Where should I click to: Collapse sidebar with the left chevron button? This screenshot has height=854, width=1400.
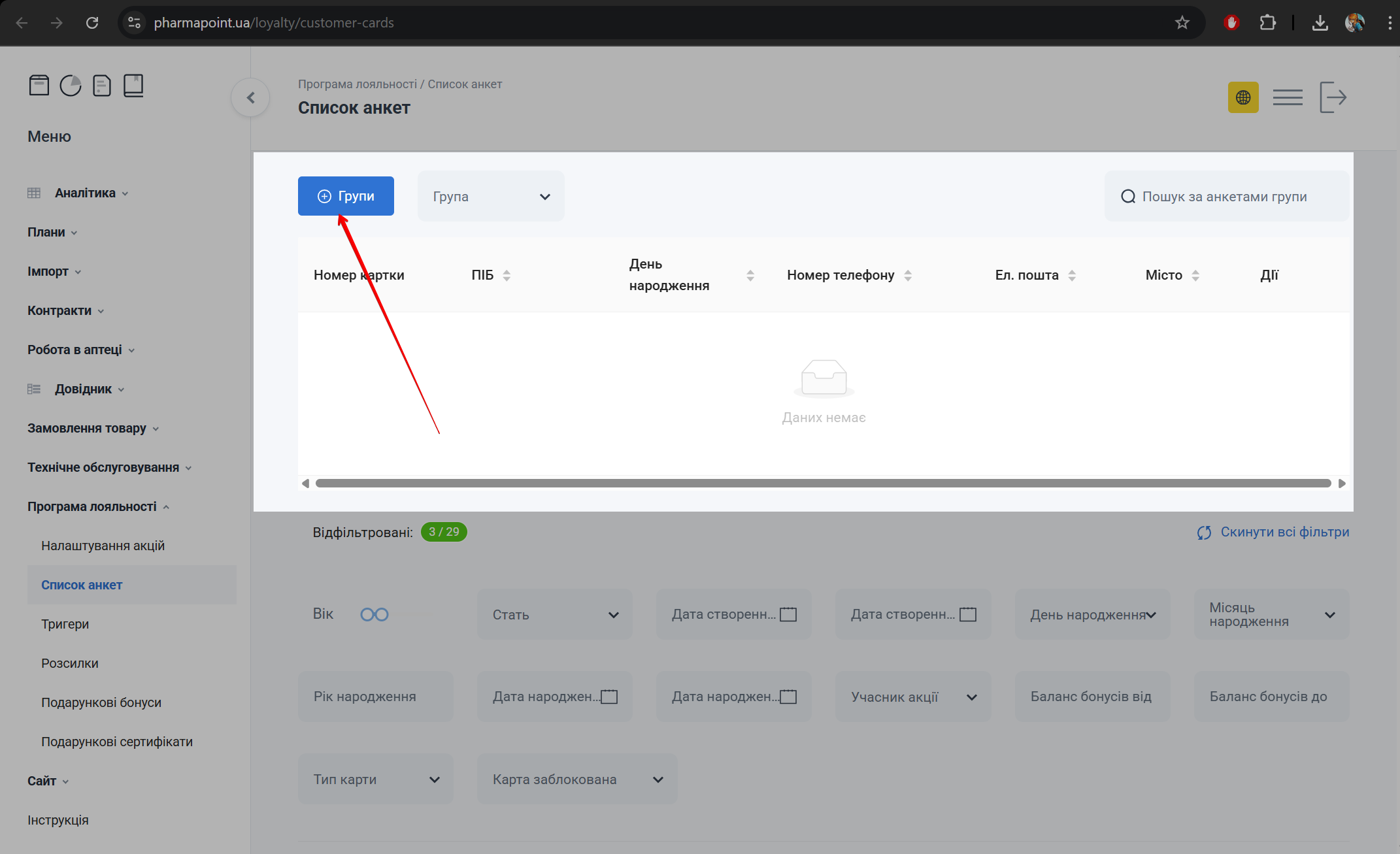(251, 98)
